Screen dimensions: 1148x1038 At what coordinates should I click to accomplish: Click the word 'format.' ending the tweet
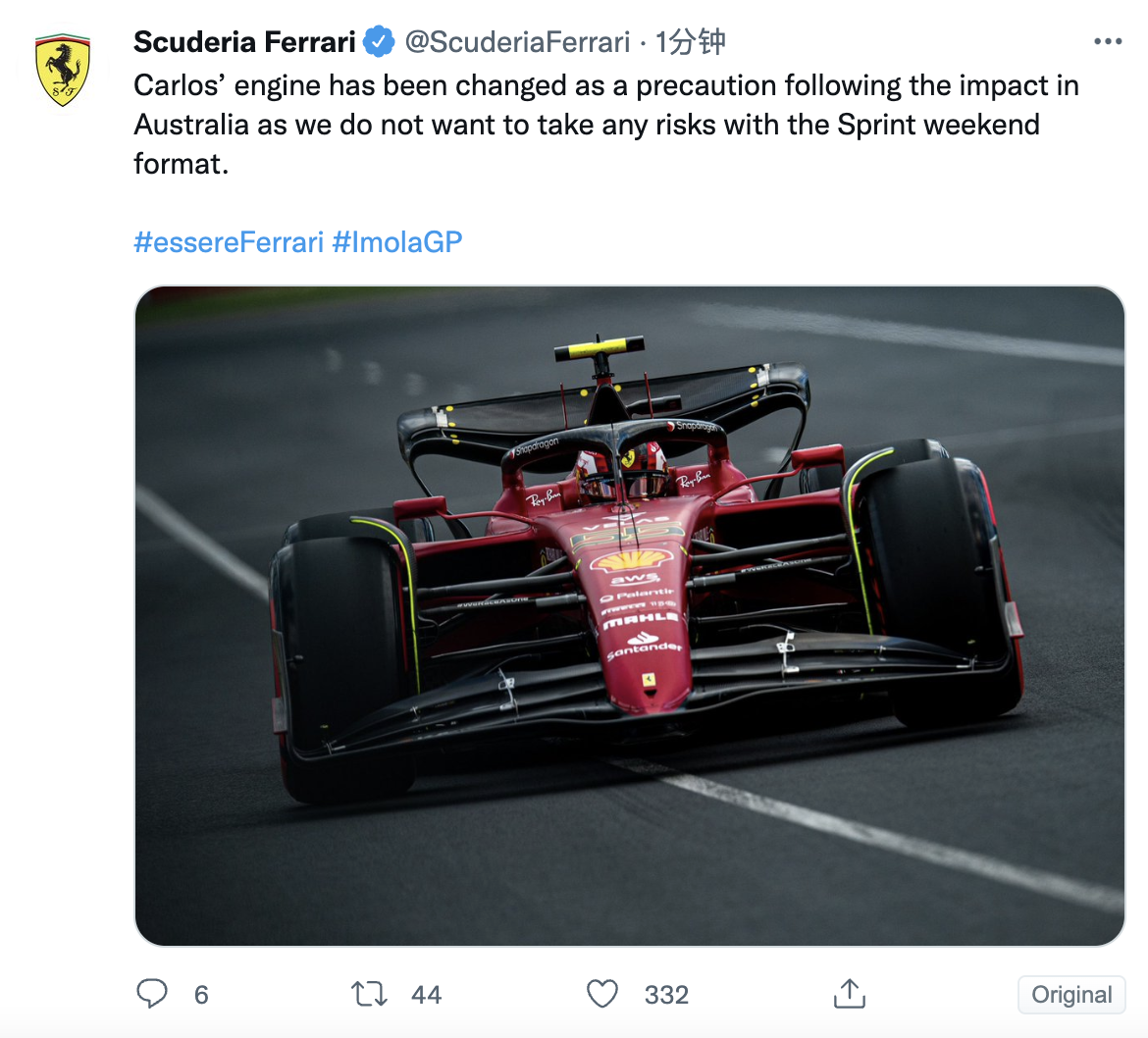click(182, 164)
